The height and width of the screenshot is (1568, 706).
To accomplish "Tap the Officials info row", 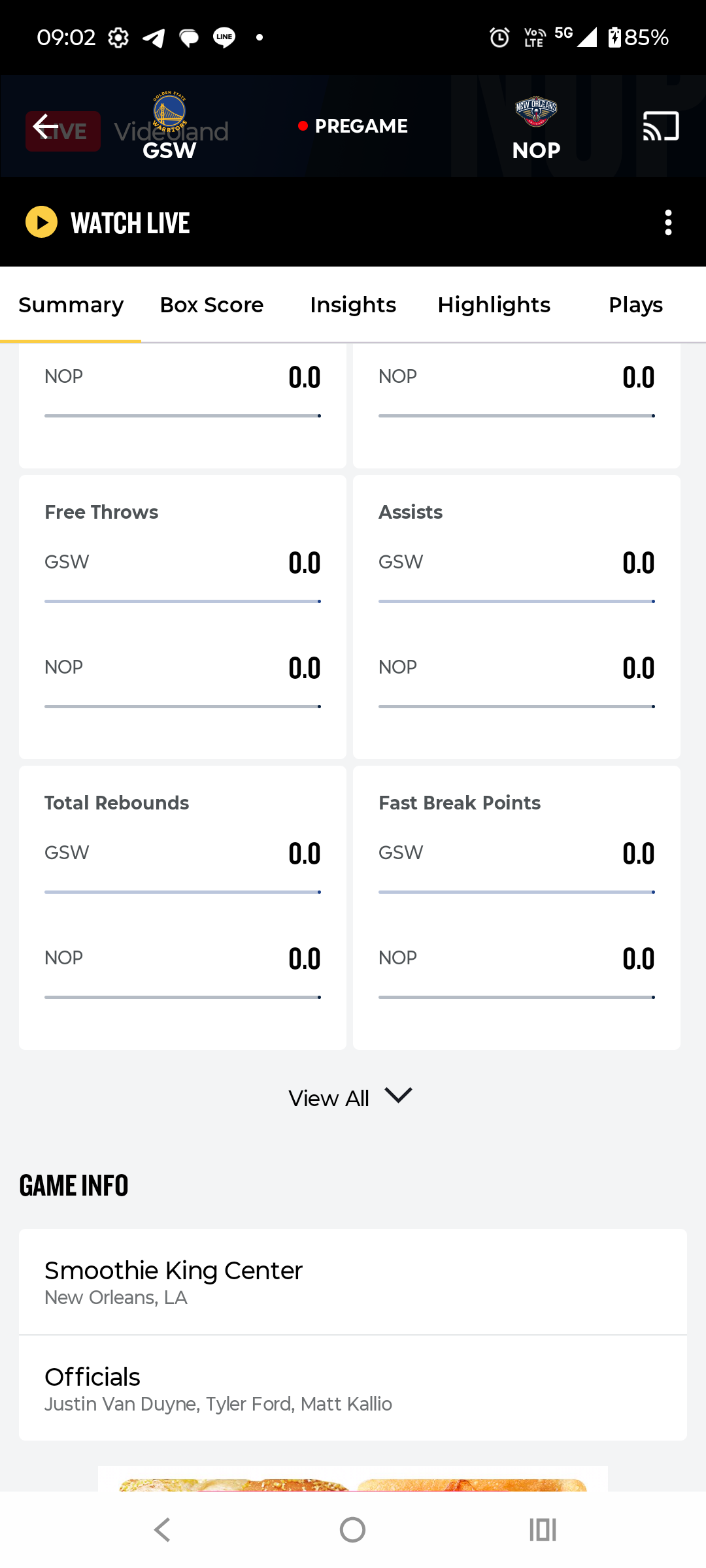I will [353, 1388].
